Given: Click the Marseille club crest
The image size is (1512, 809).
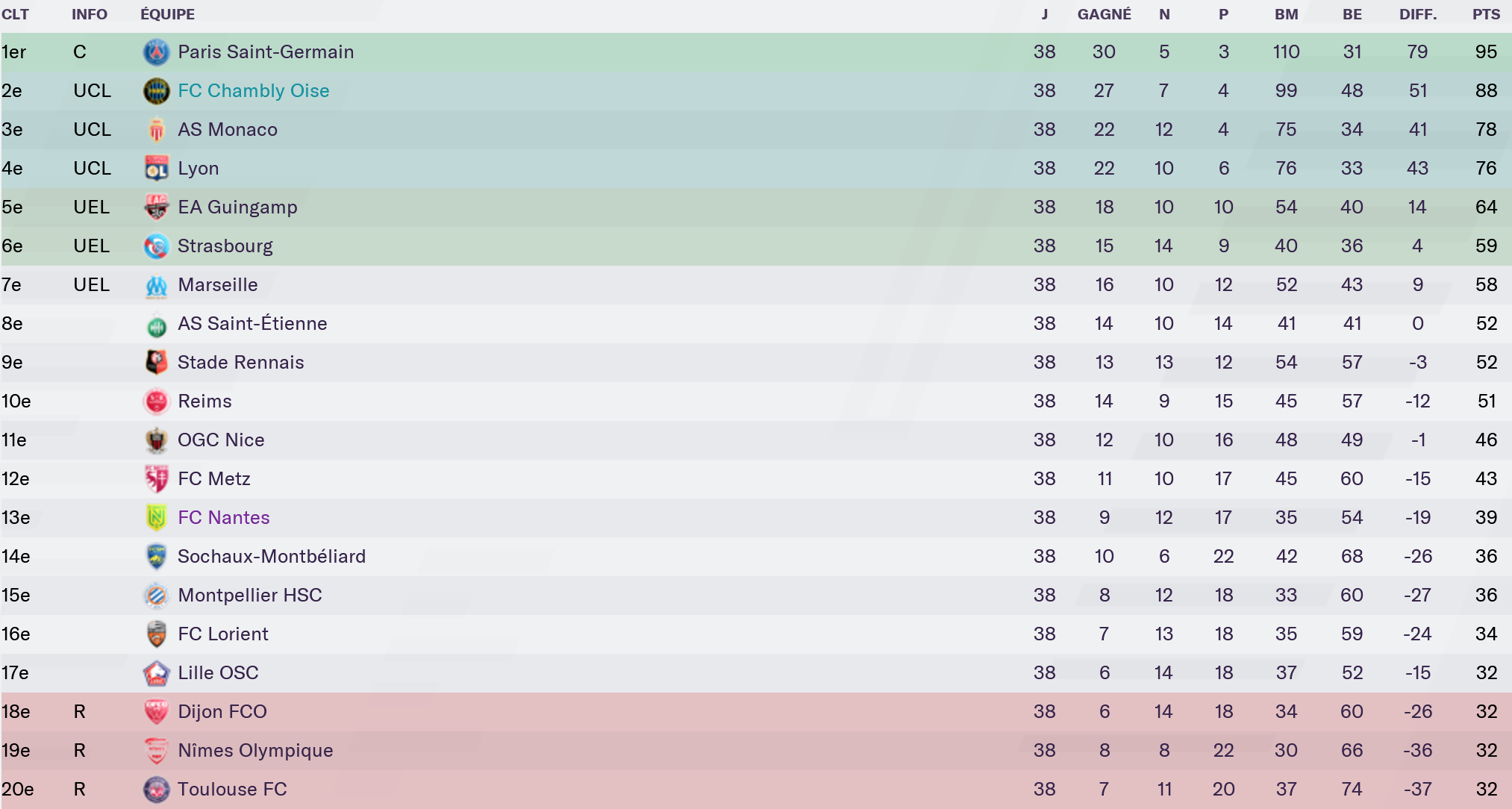Looking at the screenshot, I should tap(156, 285).
